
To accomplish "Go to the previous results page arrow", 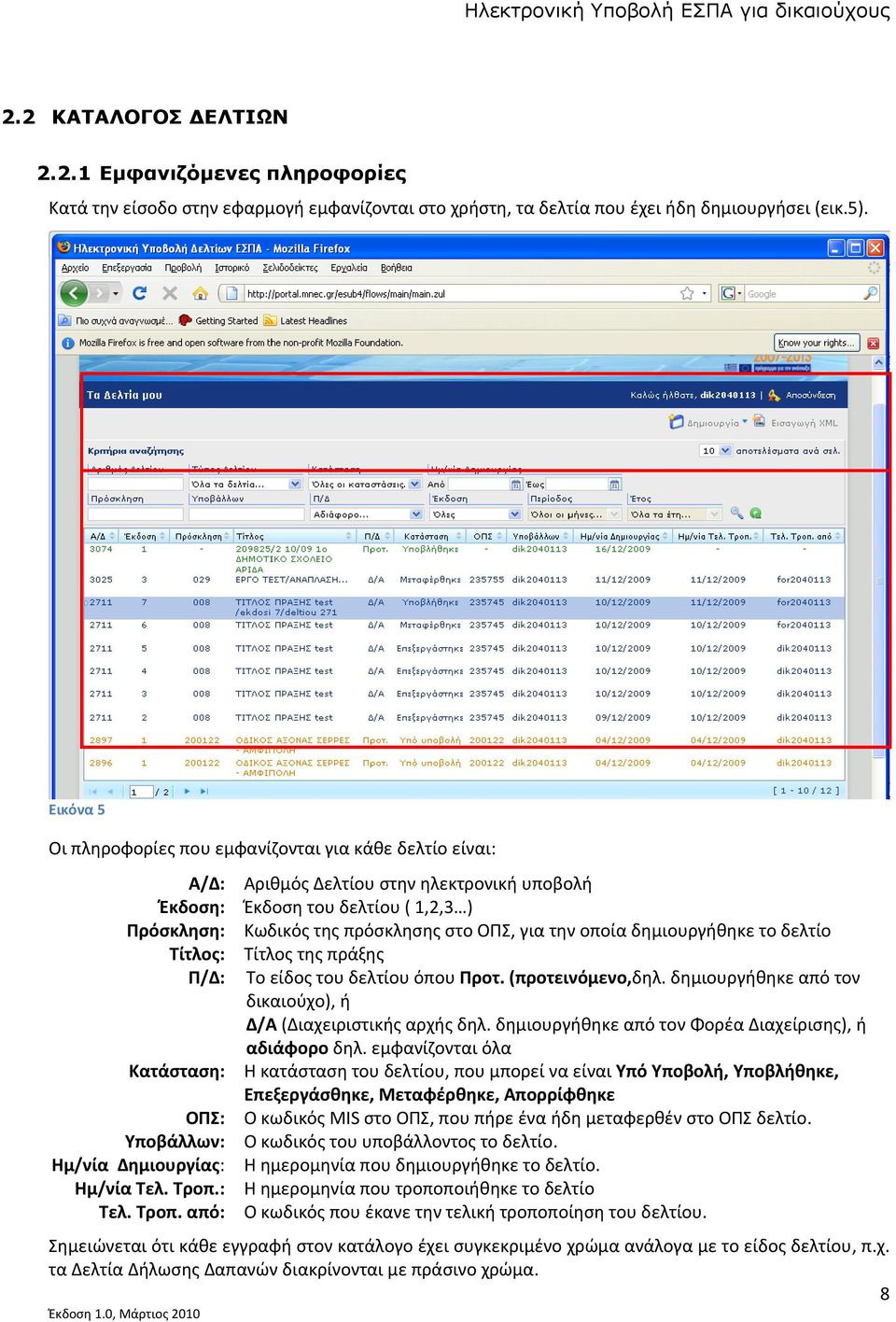I will 110,791.
